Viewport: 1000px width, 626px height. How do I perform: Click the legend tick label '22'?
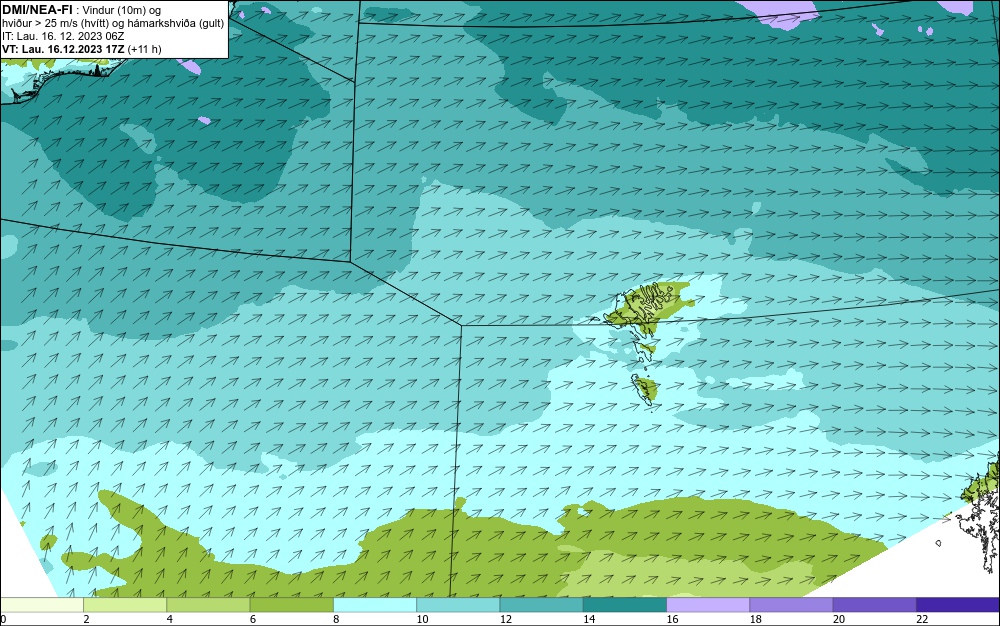922,619
